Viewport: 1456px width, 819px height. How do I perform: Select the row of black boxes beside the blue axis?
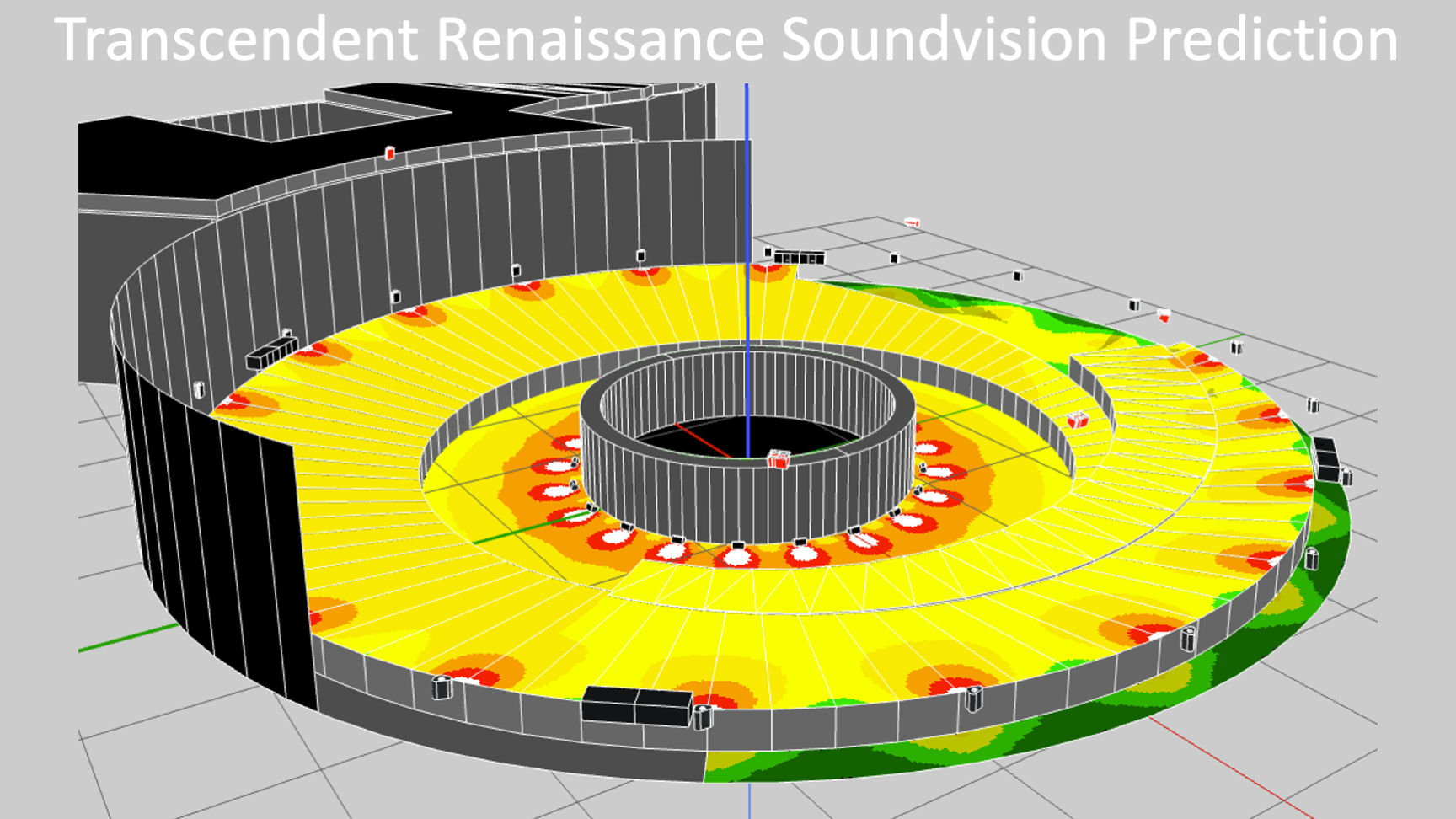click(x=799, y=258)
